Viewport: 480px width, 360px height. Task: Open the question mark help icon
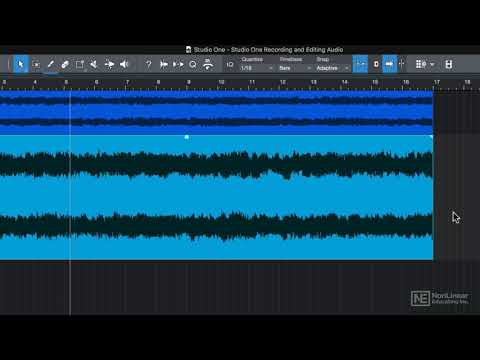tap(149, 64)
